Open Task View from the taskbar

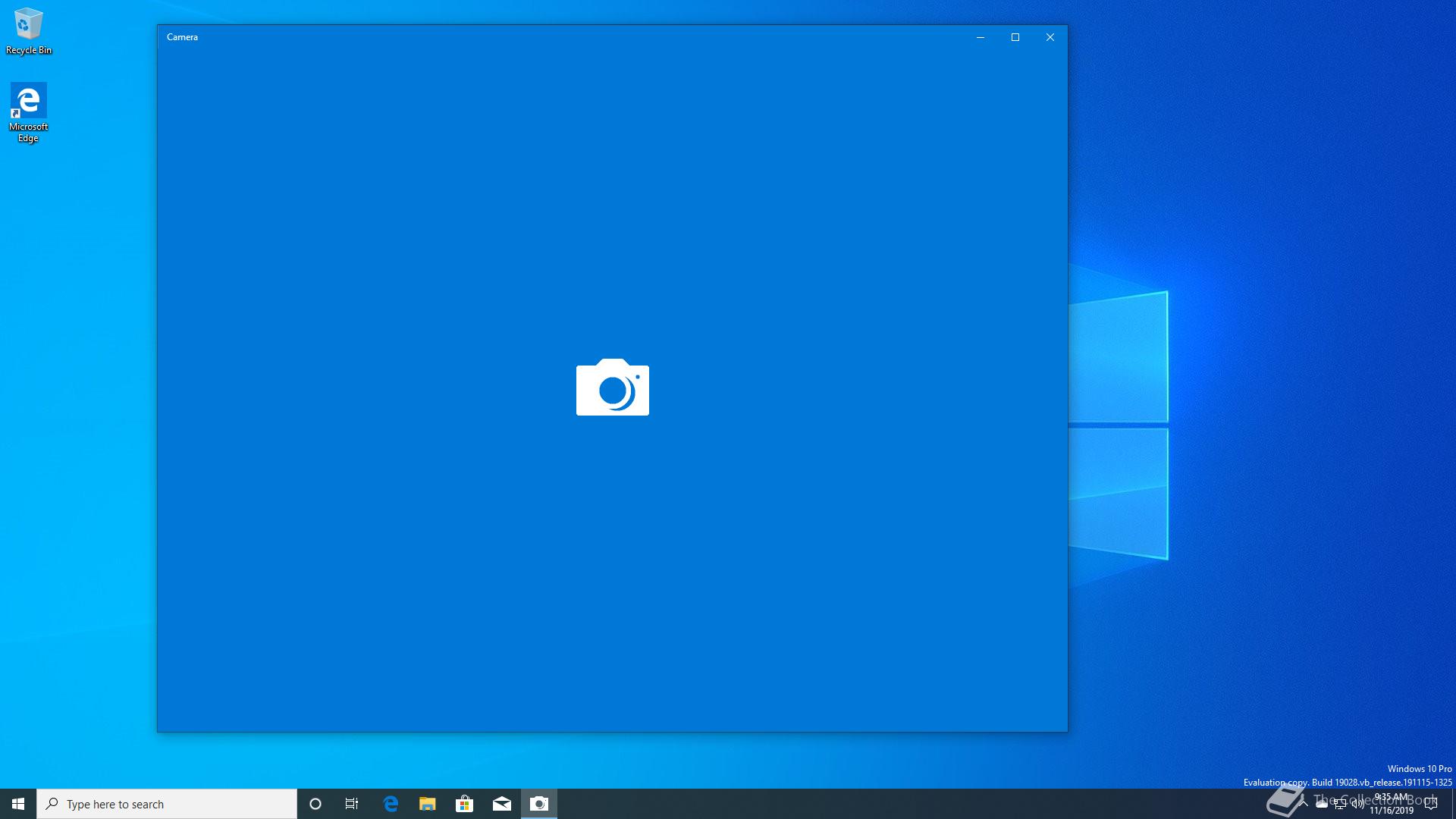[x=352, y=804]
